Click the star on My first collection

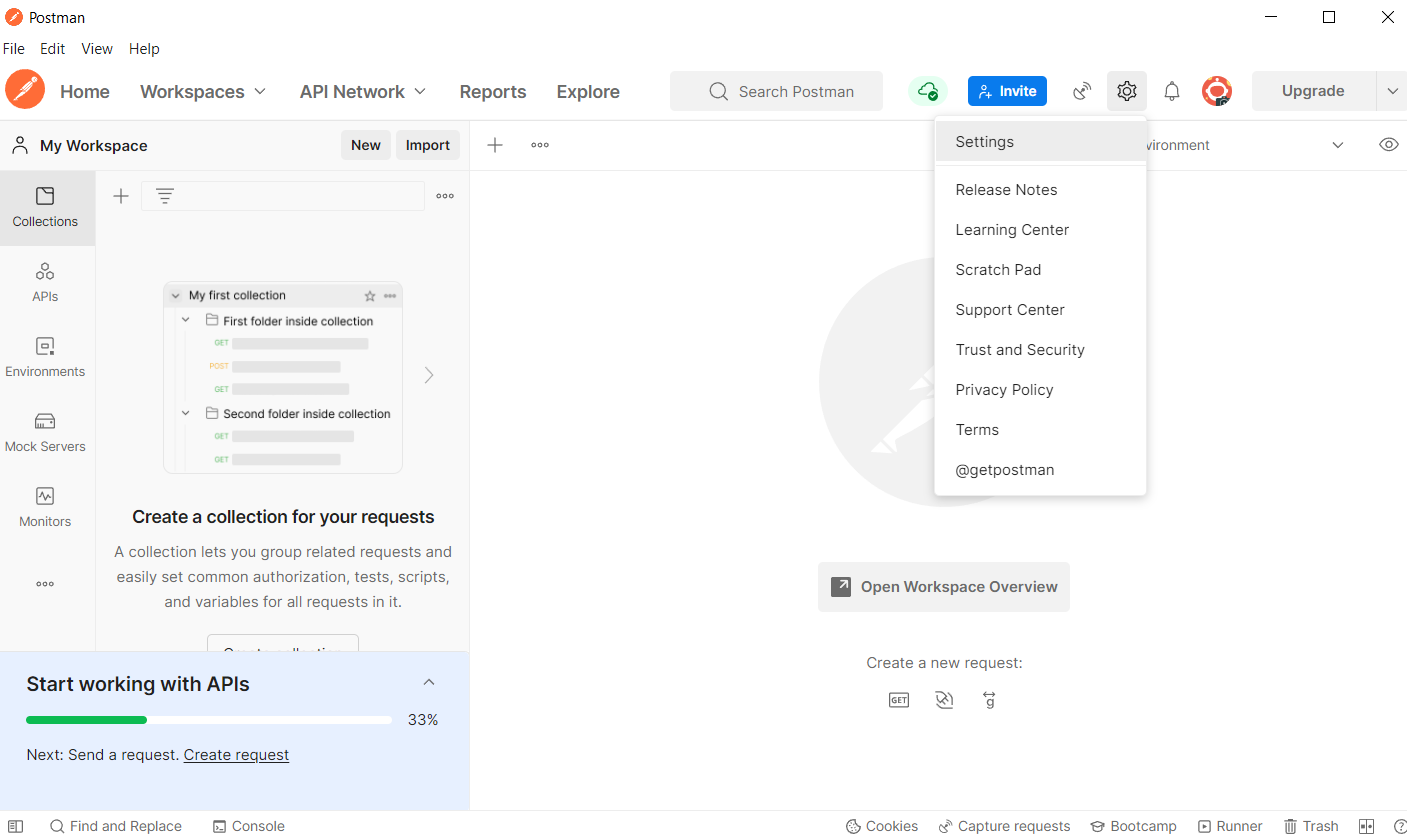tap(370, 296)
